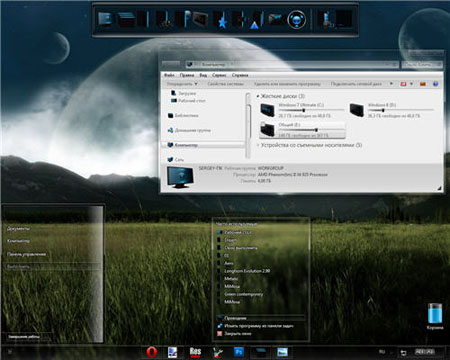Viewport: 450px width, 360px height.
Task: Click the help question mark icon in Explorer
Action: (435, 84)
